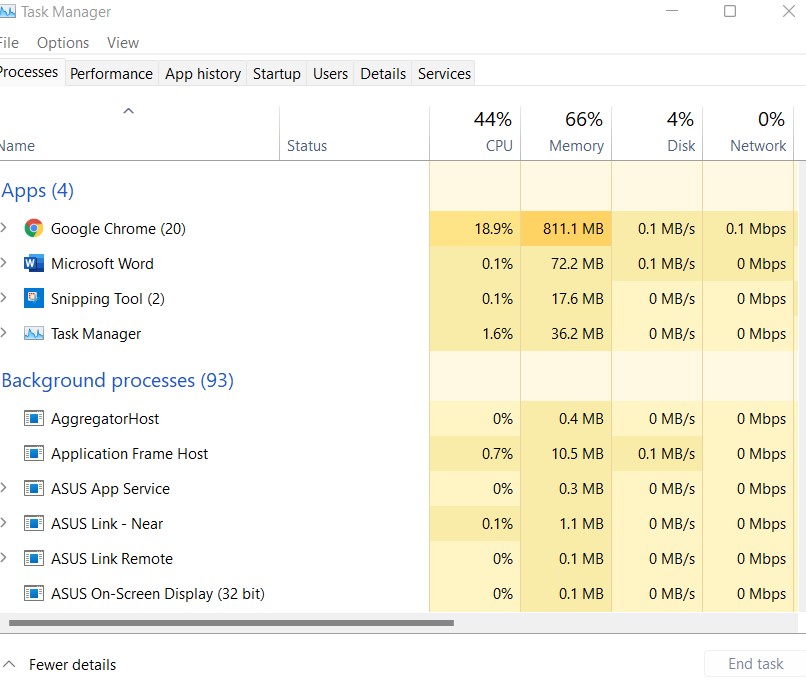Image resolution: width=806 pixels, height=682 pixels.
Task: Select the Microsoft Word process icon
Action: 34,264
